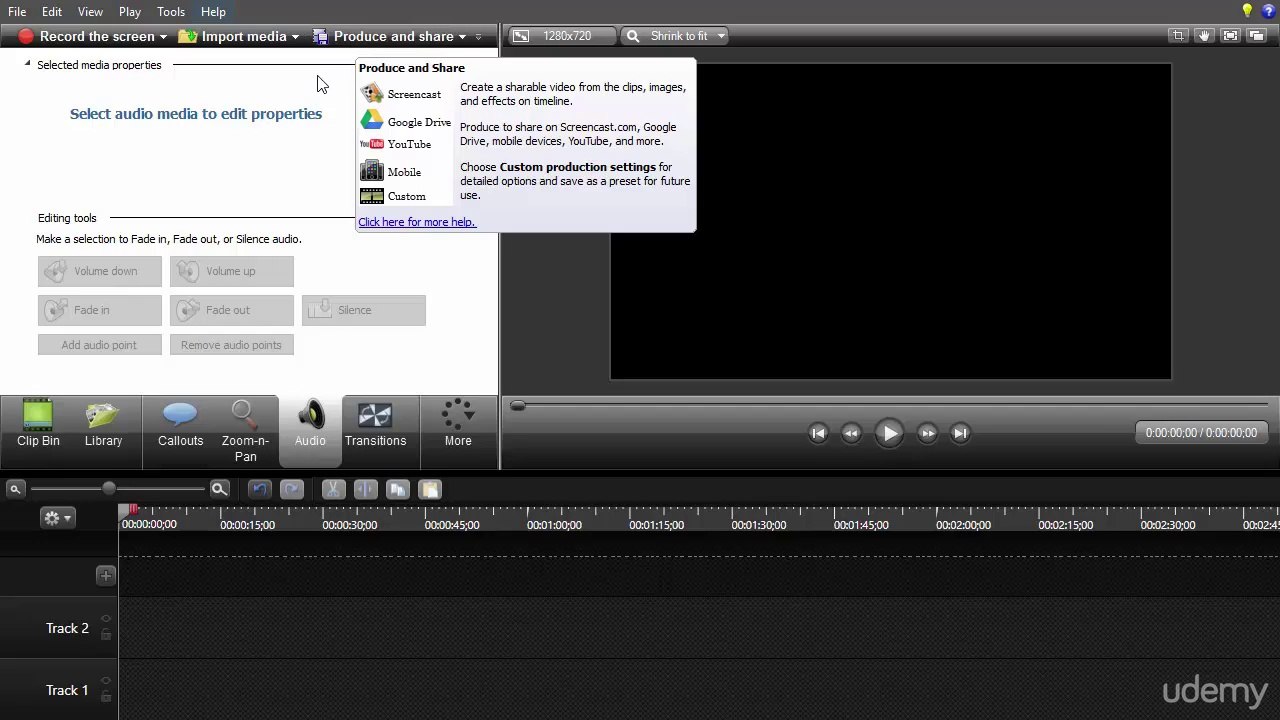Click the Redo icon on timeline toolbar
The height and width of the screenshot is (720, 1280).
coord(292,489)
